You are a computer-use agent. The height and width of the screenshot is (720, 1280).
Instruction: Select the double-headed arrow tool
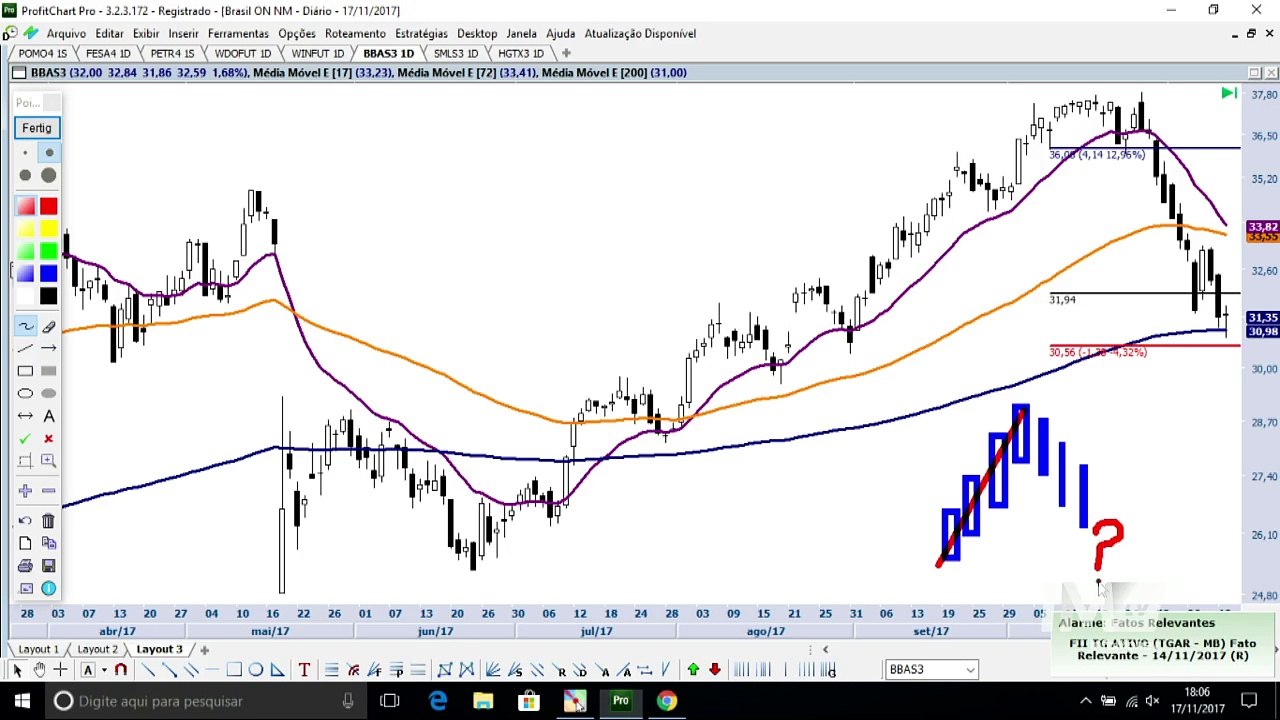25,416
